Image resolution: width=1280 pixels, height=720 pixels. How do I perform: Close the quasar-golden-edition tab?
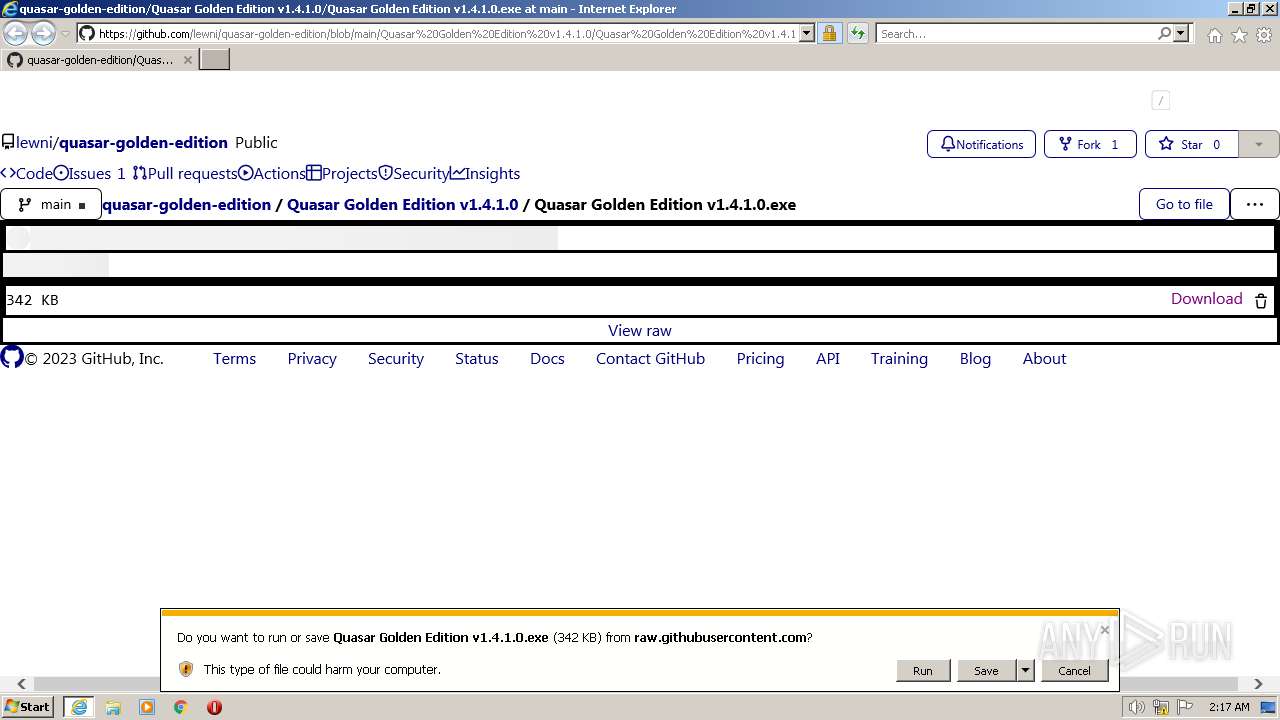click(x=187, y=60)
